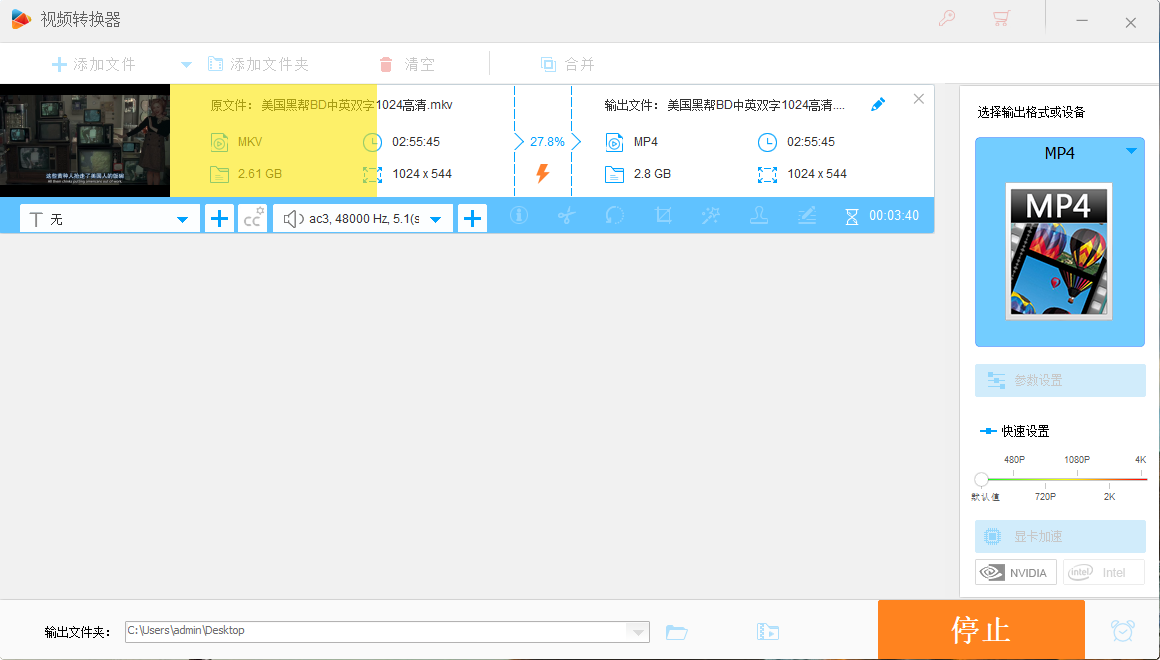
Task: Open the shopping cart purchase icon
Action: [x=1001, y=18]
